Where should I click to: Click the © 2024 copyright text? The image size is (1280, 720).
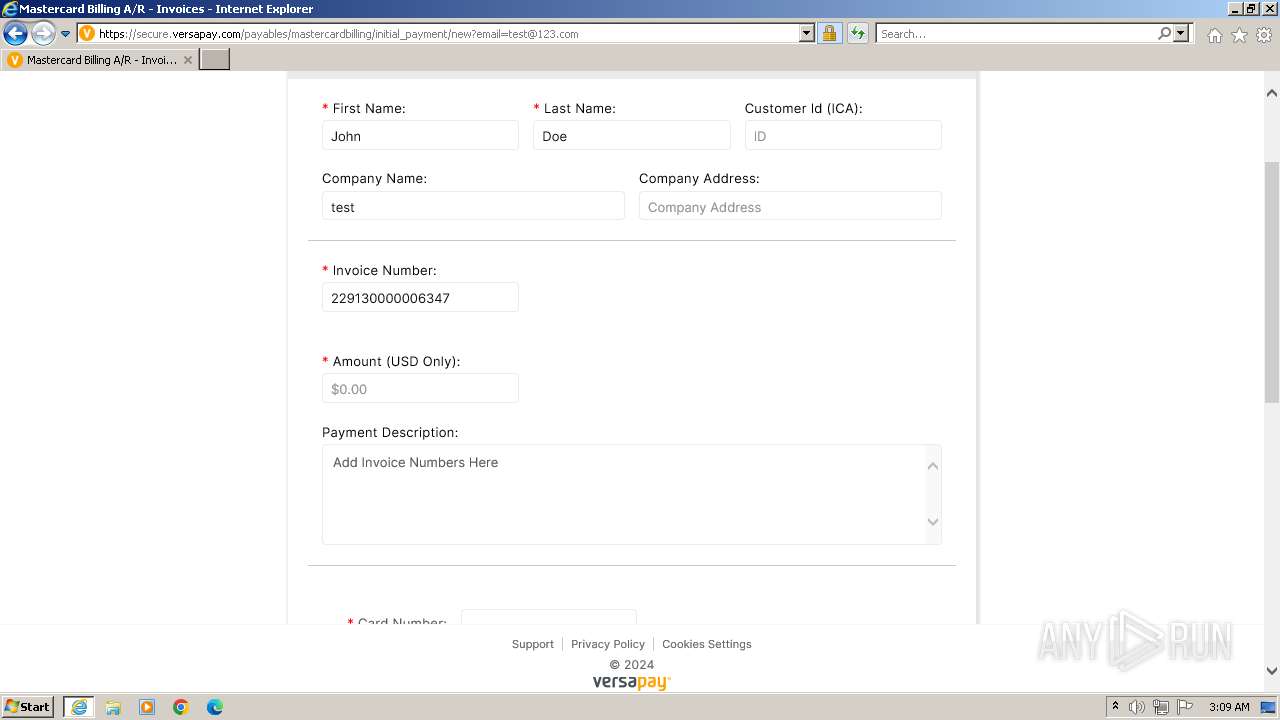(x=632, y=664)
